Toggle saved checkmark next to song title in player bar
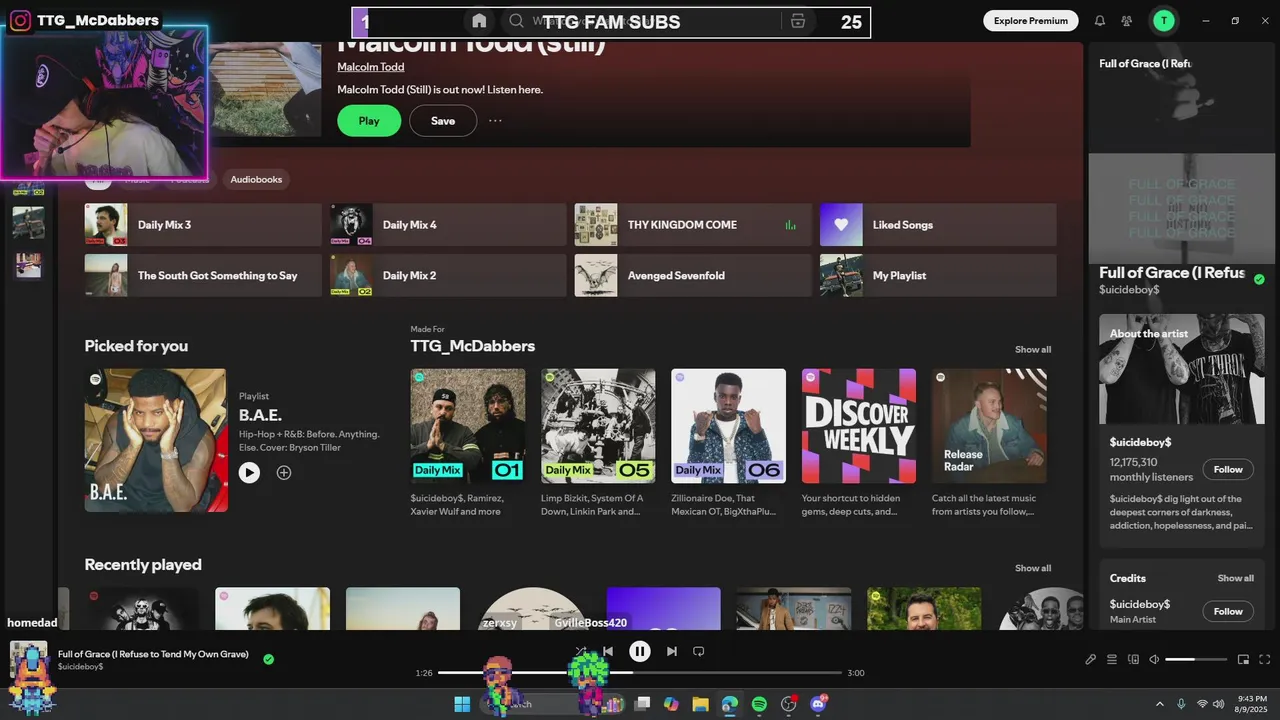 coord(268,659)
